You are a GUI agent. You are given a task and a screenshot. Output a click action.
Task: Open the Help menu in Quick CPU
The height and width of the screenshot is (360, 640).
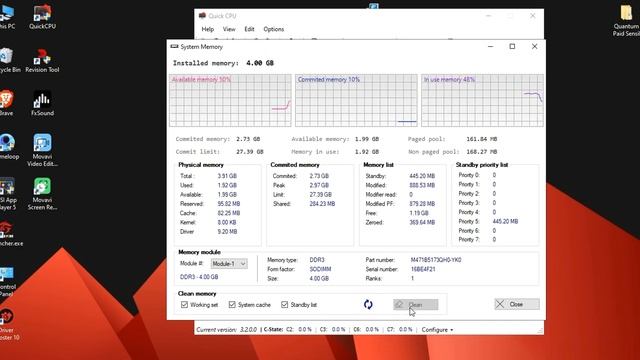[x=207, y=29]
